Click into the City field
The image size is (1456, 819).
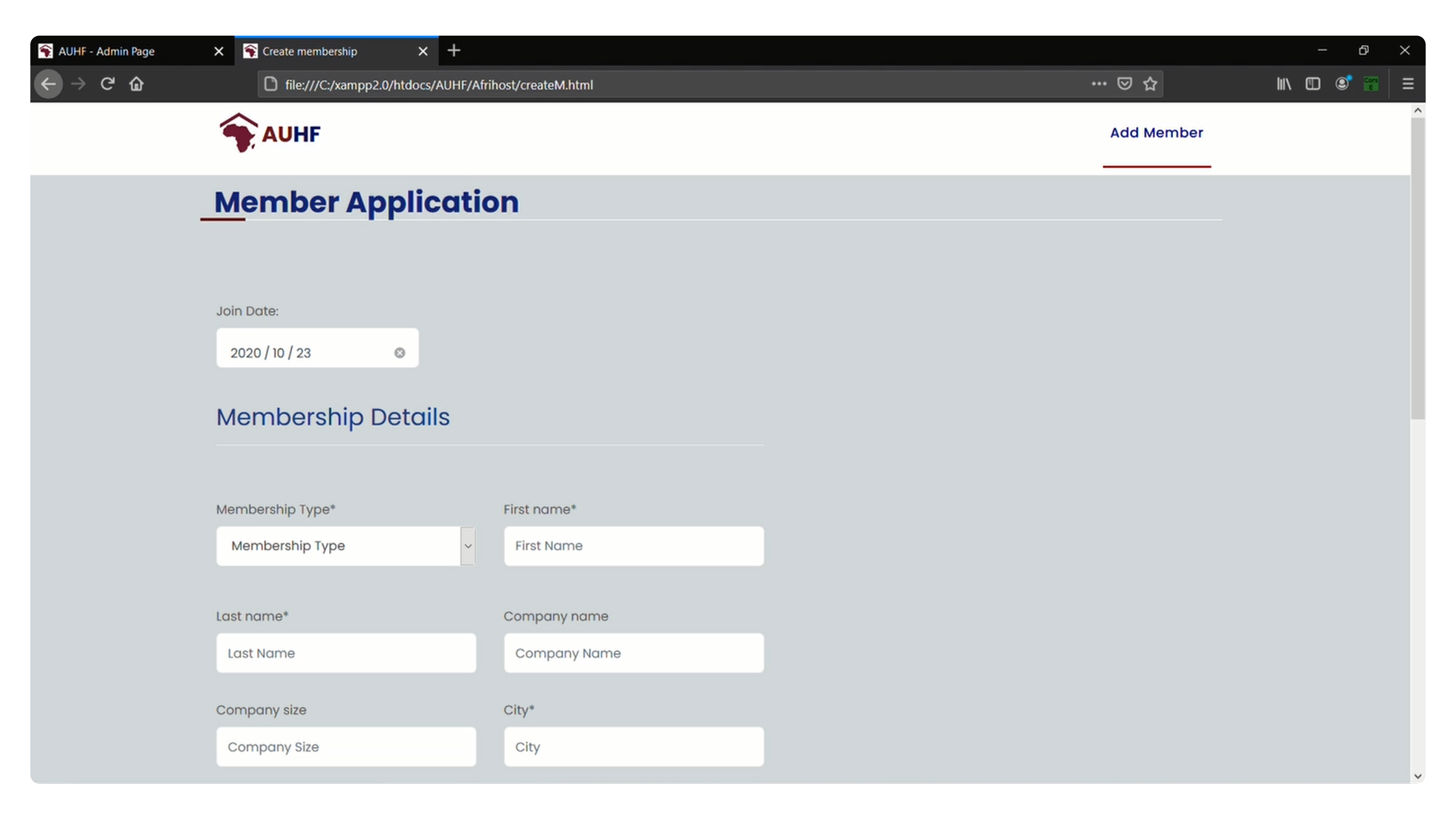[634, 747]
